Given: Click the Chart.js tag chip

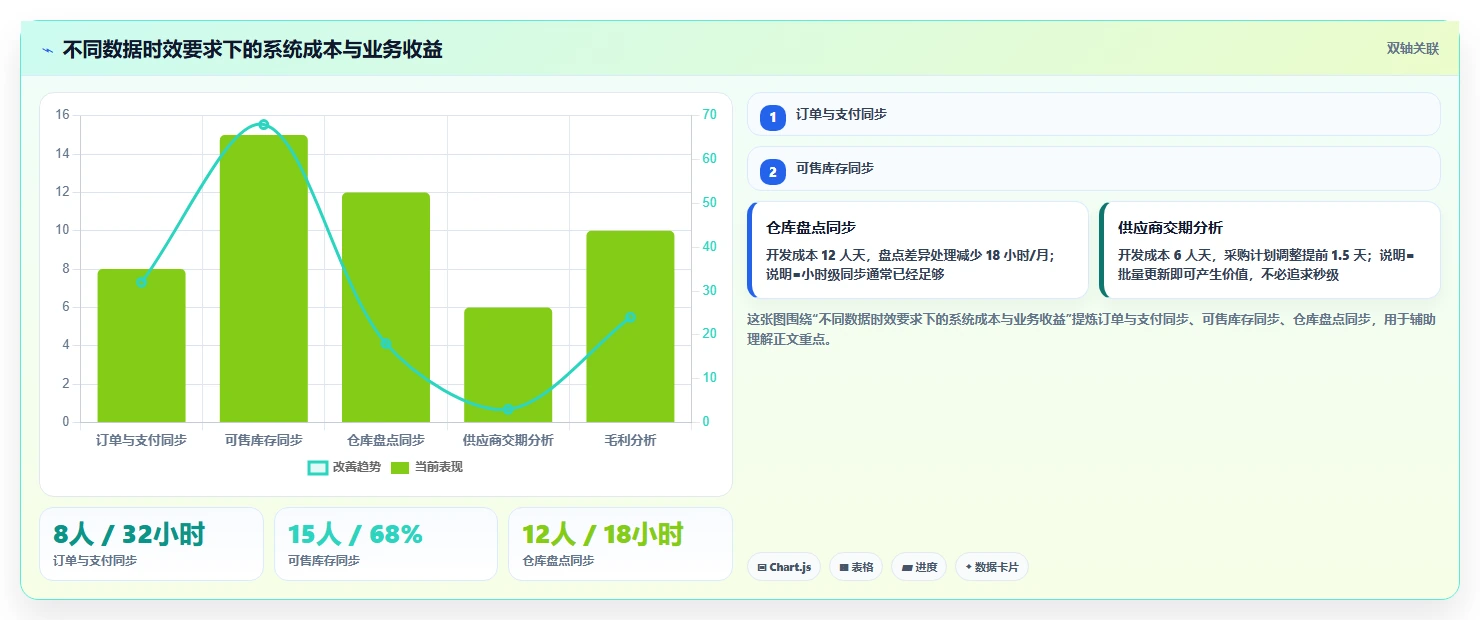Looking at the screenshot, I should pos(783,567).
